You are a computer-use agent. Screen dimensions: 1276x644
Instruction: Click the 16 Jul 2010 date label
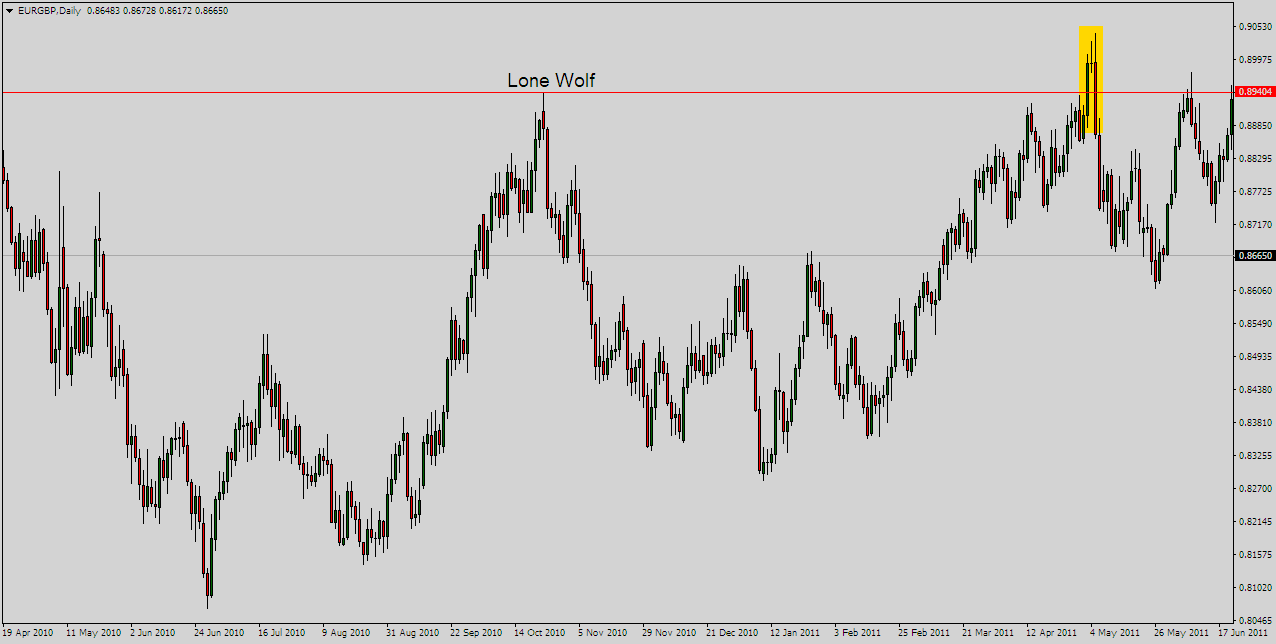tap(282, 633)
